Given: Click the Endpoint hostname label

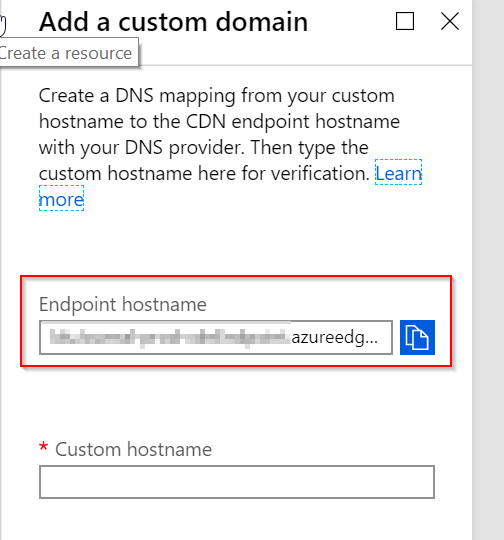Looking at the screenshot, I should tap(123, 304).
